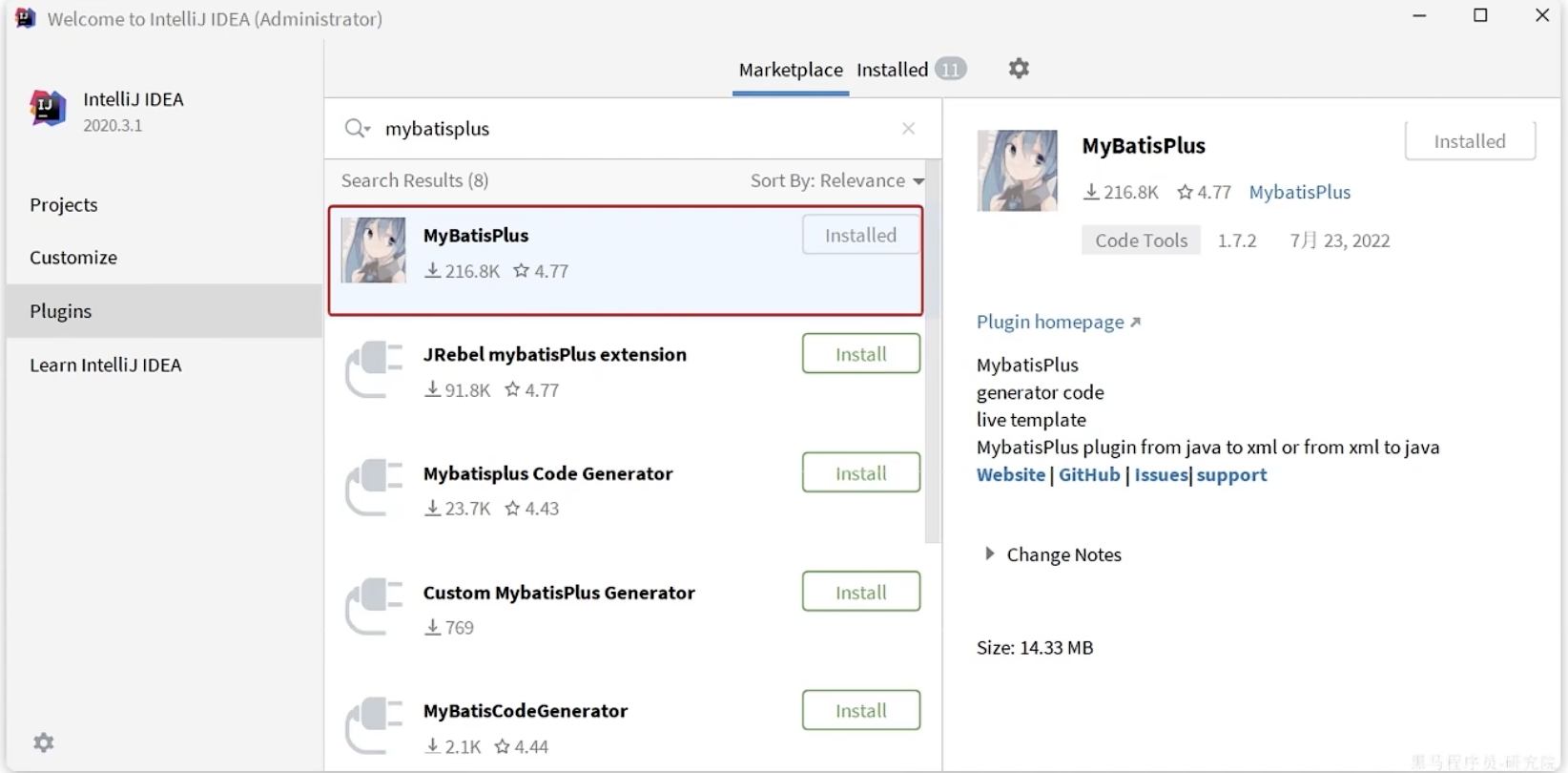Click 2.1K downloads in MyBatisCodeGenerator row
Viewport: 1568px width, 773px height.
click(x=453, y=746)
